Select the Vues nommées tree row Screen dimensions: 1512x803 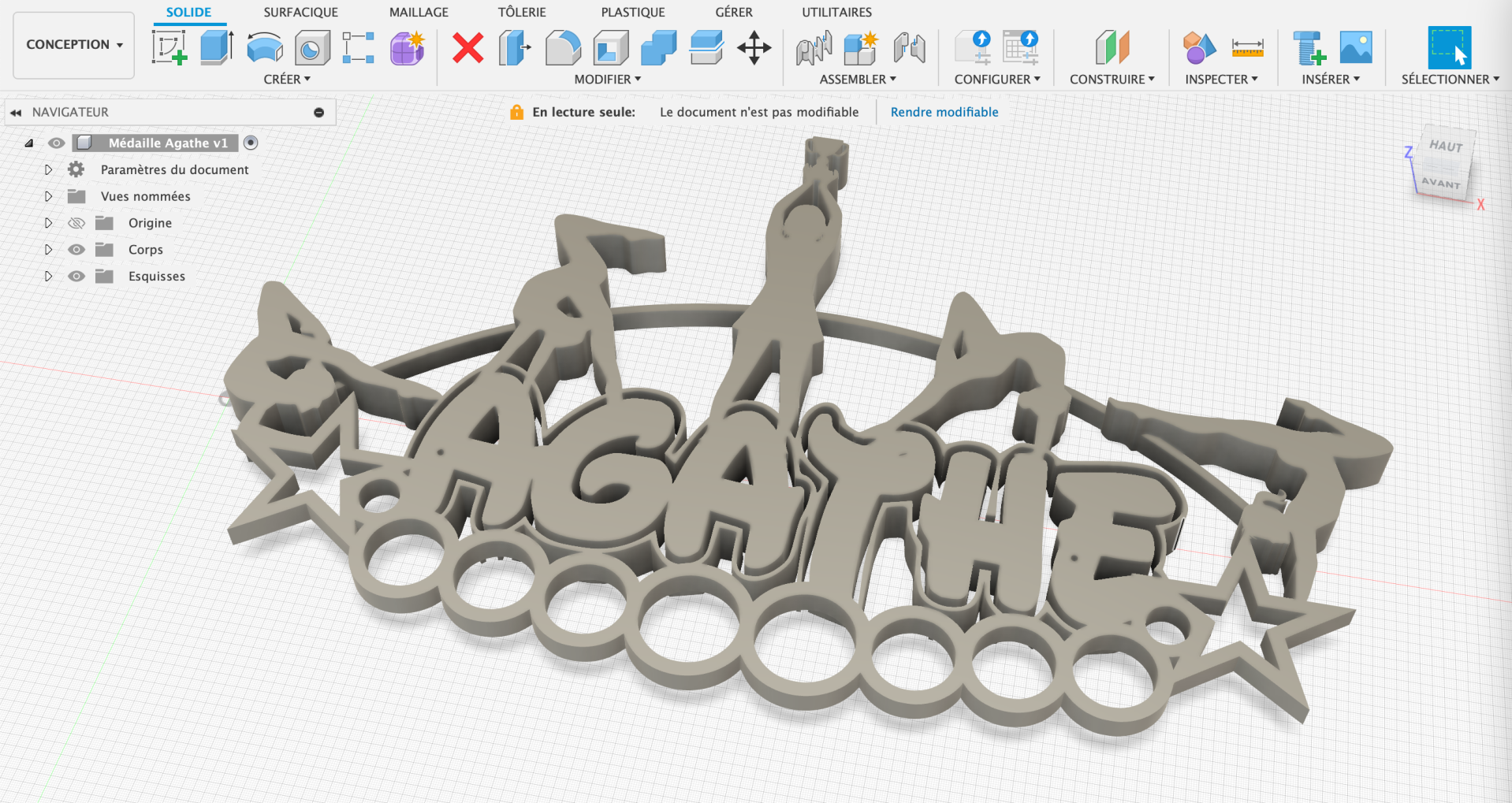(146, 196)
